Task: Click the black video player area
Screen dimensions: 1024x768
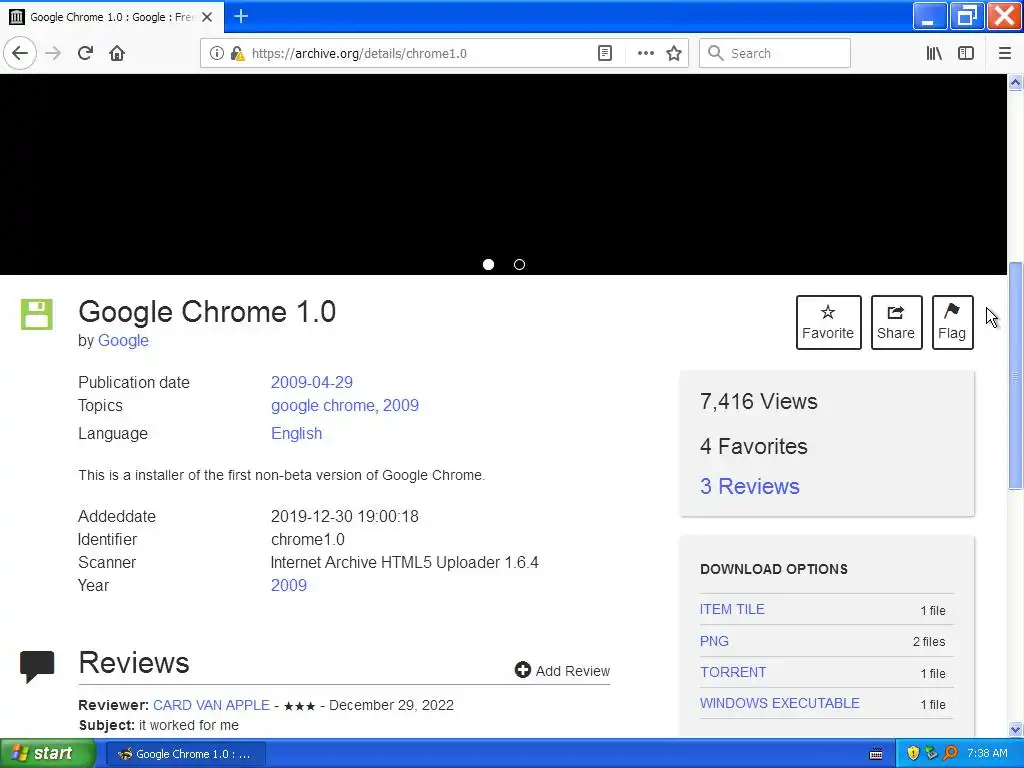Action: 504,174
